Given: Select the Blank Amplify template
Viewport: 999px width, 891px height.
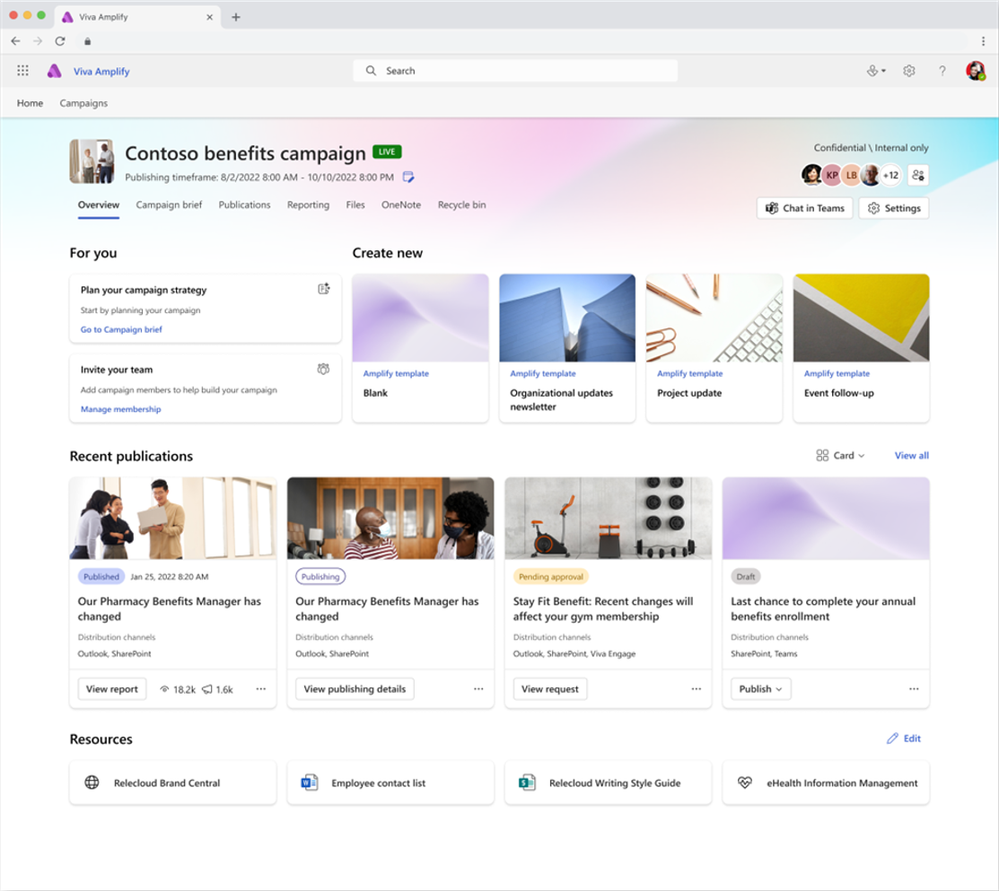Looking at the screenshot, I should pos(420,348).
